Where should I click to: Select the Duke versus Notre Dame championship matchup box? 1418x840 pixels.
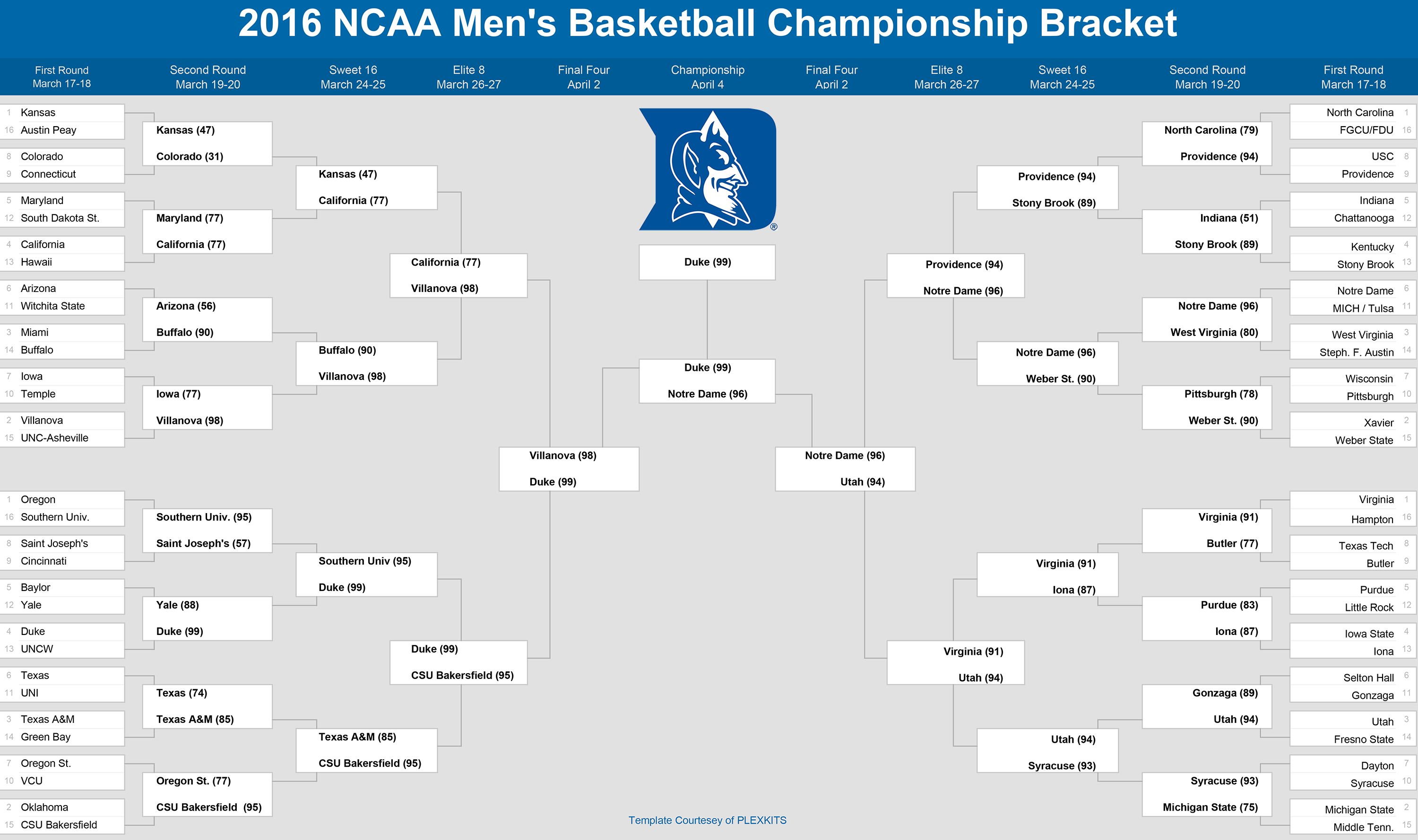(x=707, y=381)
